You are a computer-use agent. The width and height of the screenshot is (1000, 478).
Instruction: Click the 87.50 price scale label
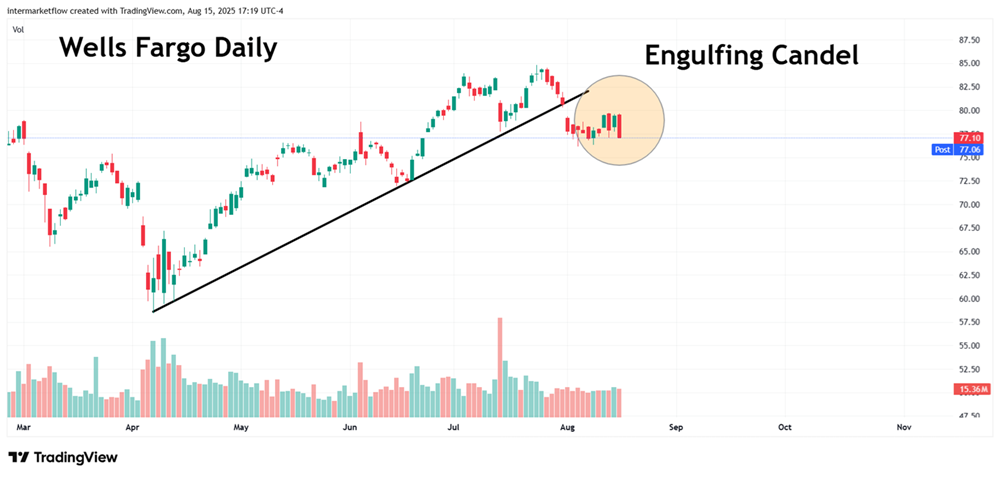coord(967,41)
